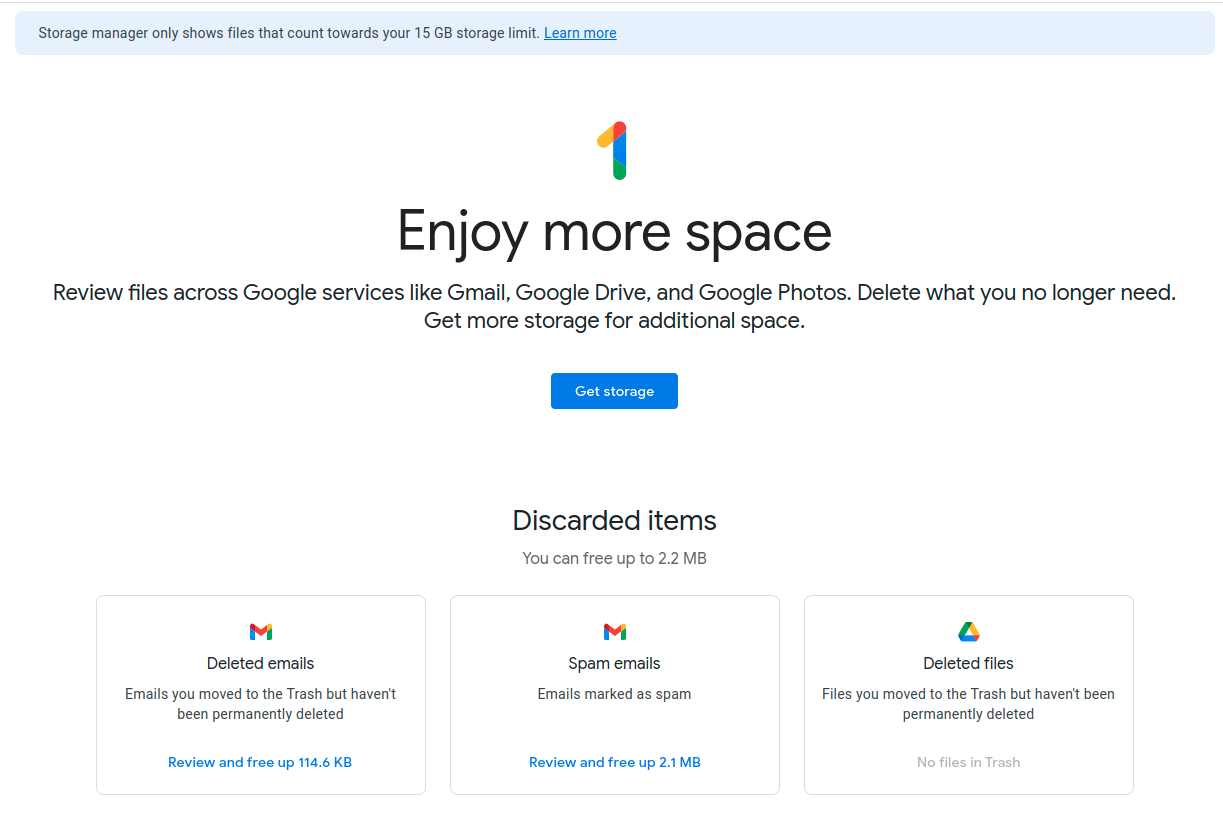Click the Deleted files Trash description text
The width and height of the screenshot is (1223, 835).
click(969, 704)
